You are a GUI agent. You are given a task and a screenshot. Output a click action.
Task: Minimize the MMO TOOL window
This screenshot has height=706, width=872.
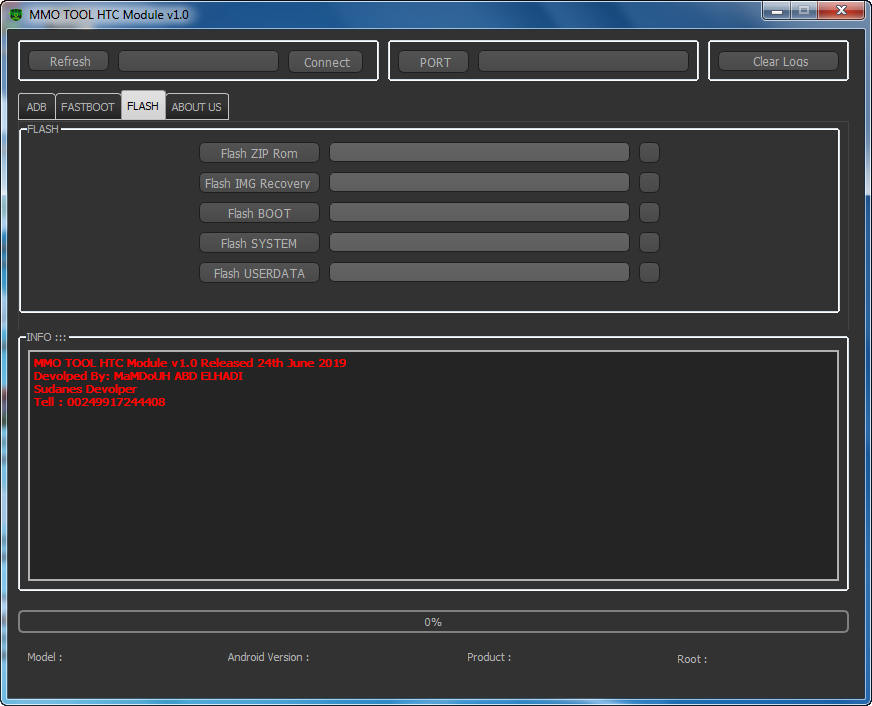[x=777, y=11]
